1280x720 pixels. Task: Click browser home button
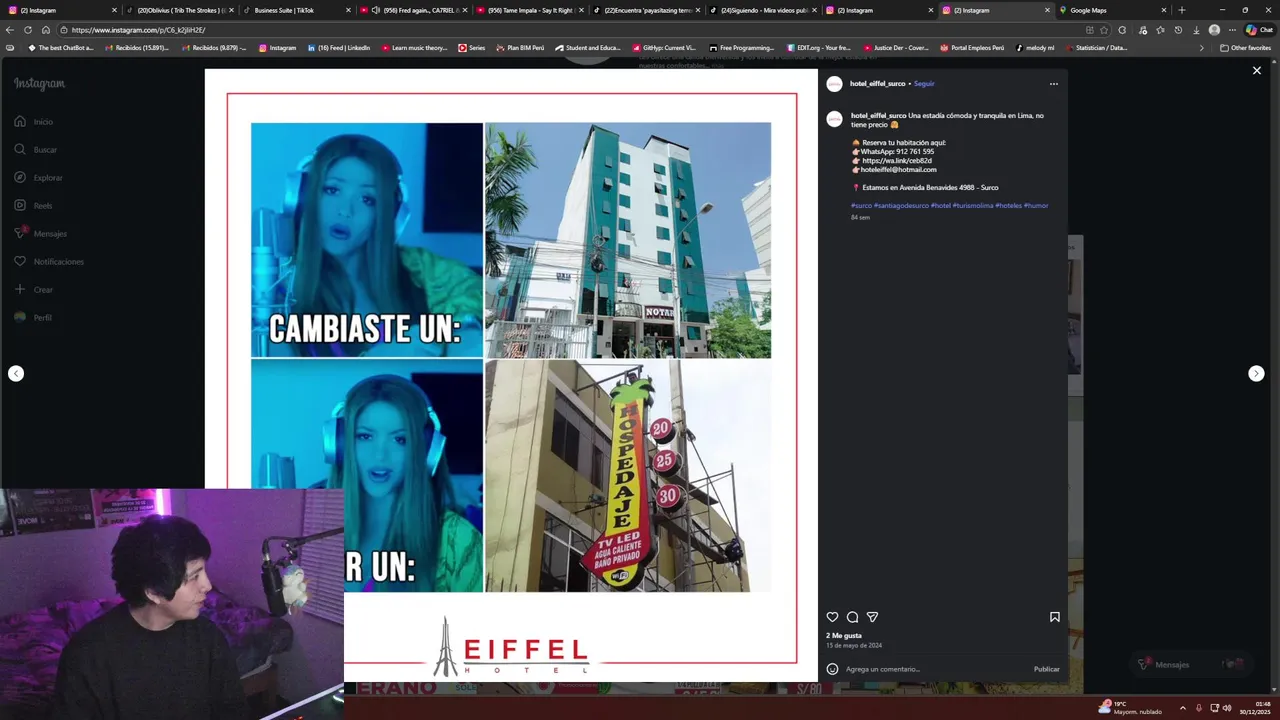coord(46,30)
